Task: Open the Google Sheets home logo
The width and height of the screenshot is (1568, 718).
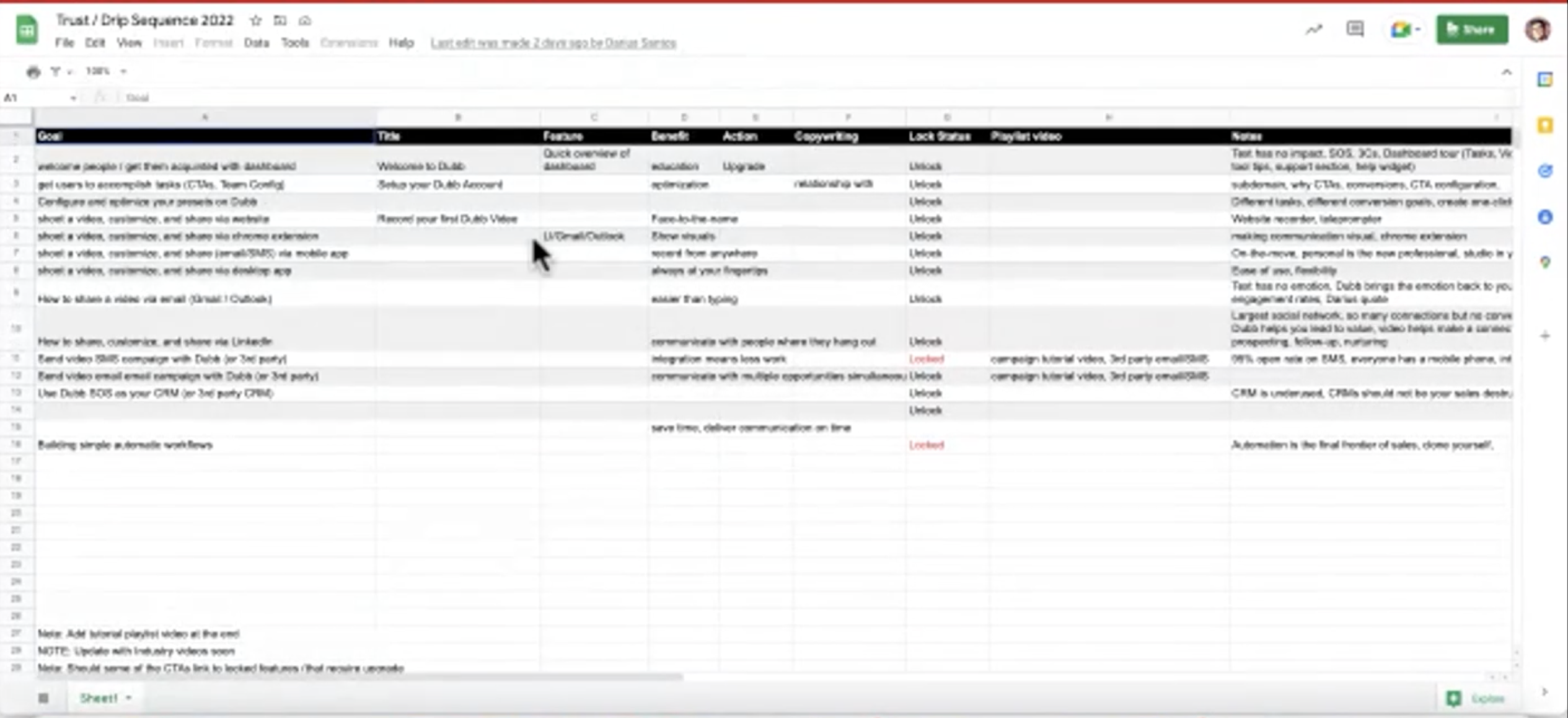Action: [27, 30]
